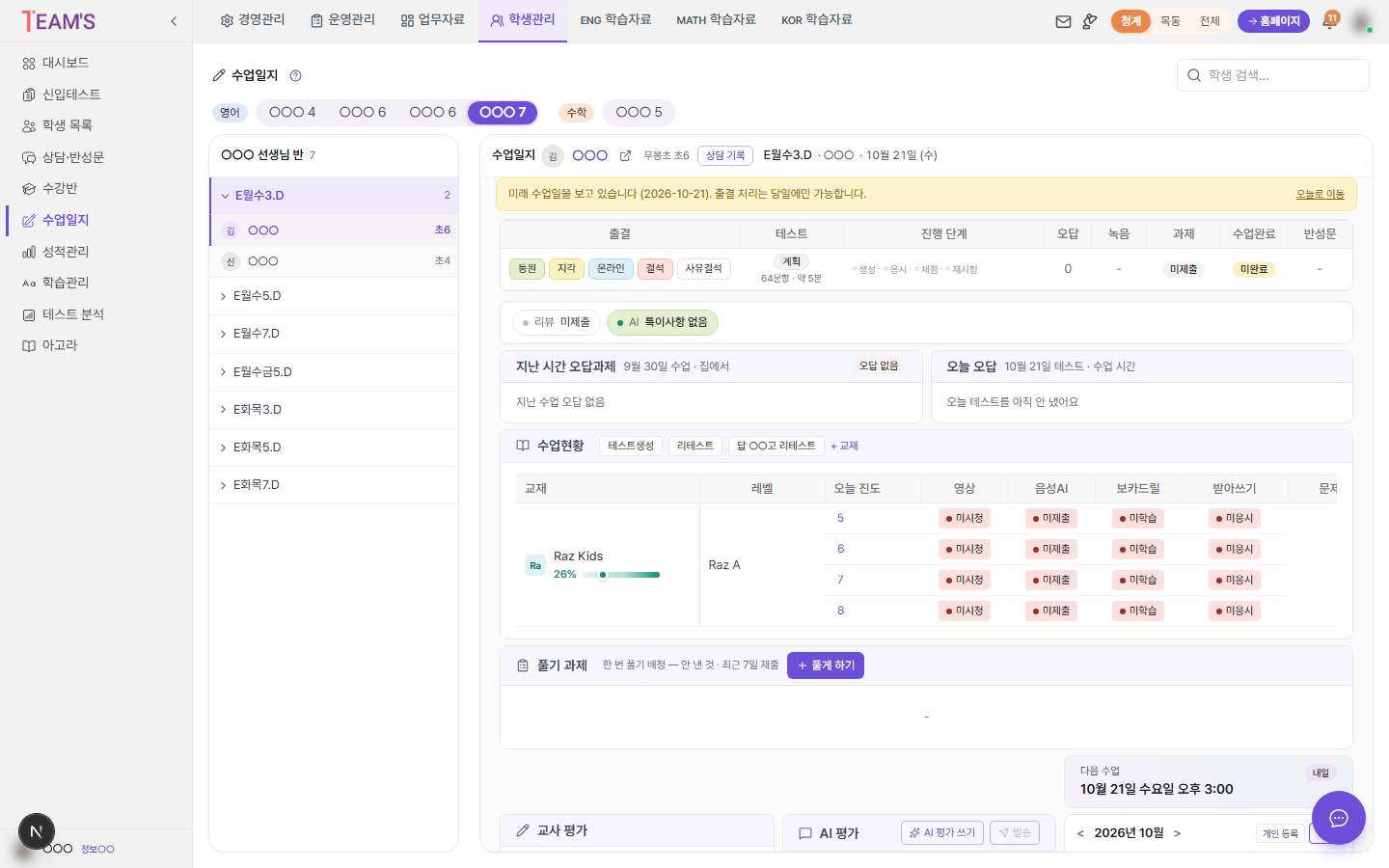This screenshot has width=1389, height=868.
Task: Open the 상담 기록 button
Action: pos(725,155)
